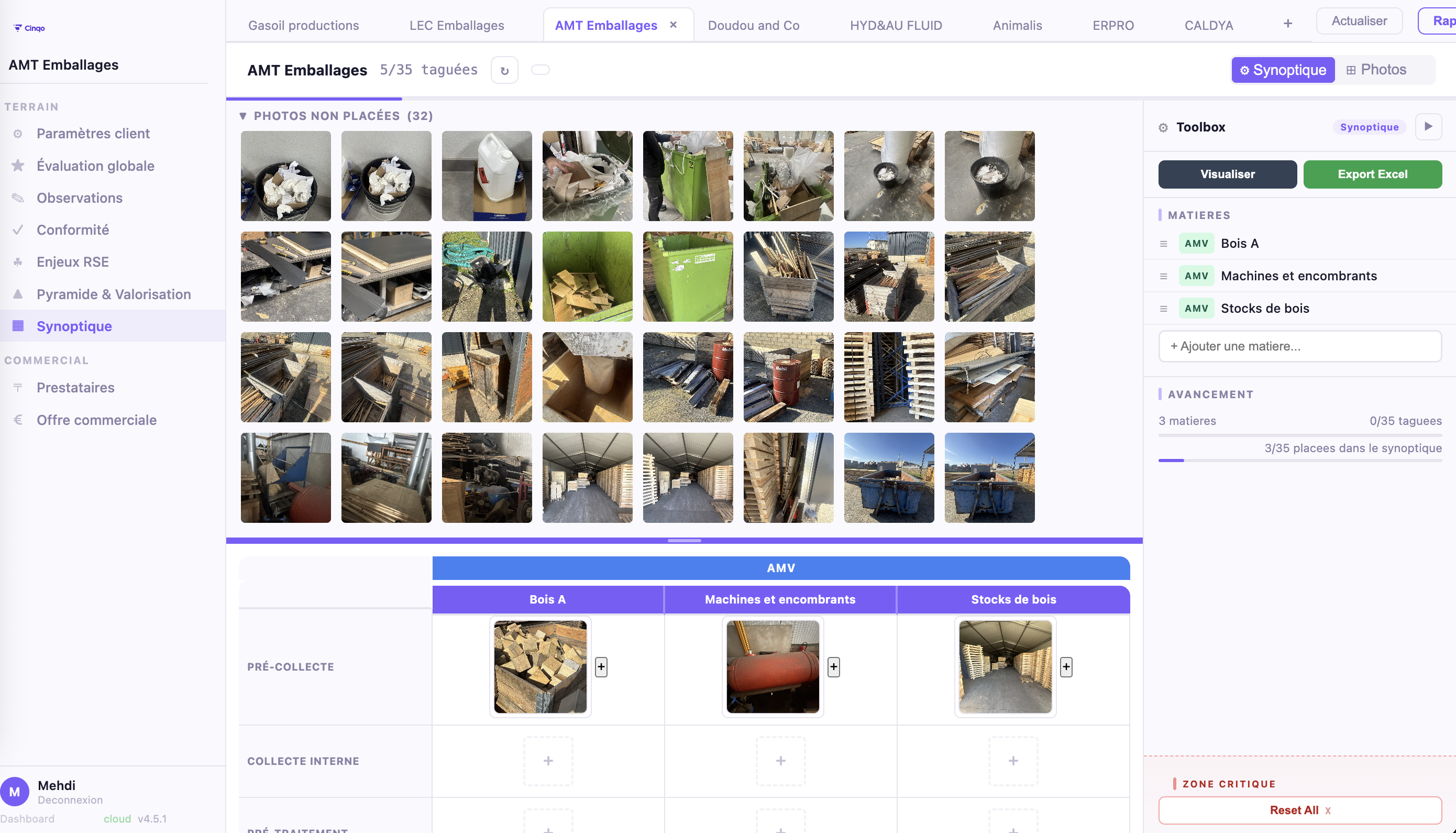Open Paramètres client gear in sidebar
Image resolution: width=1456 pixels, height=833 pixels.
(18, 133)
